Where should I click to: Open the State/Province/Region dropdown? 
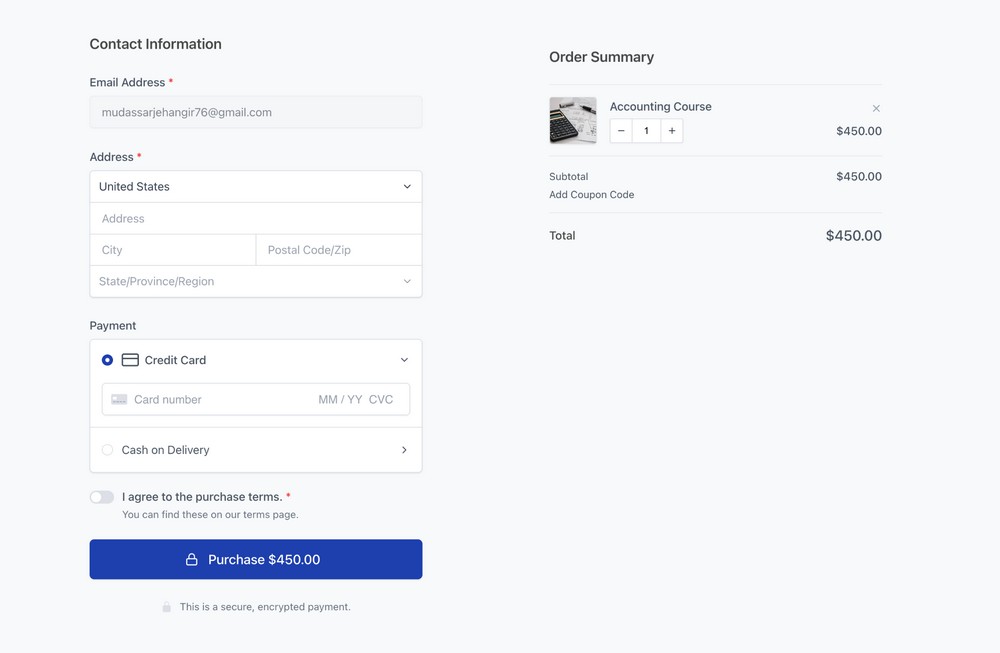pos(255,281)
